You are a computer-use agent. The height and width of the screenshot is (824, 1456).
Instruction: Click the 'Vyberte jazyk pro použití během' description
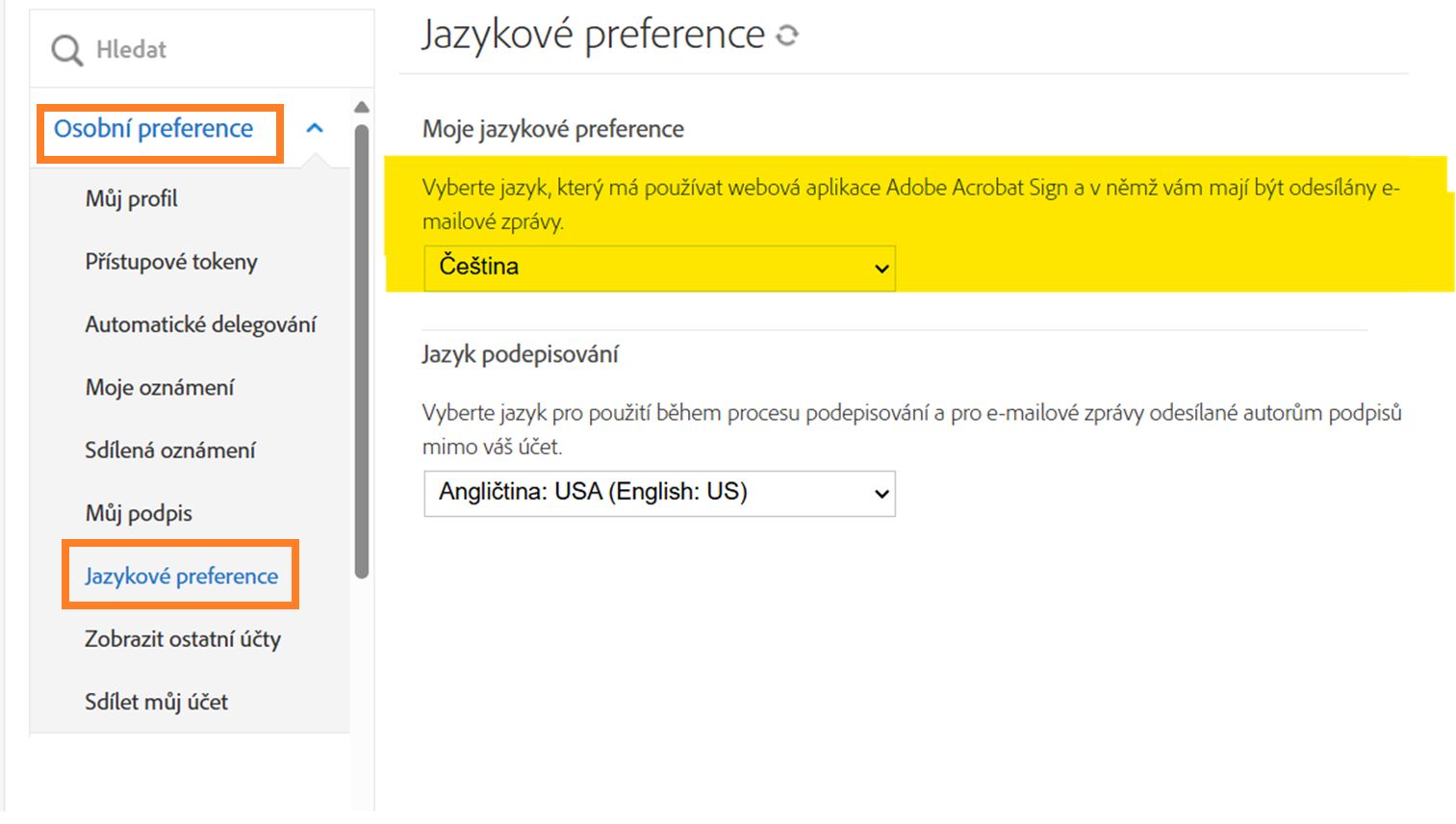tap(912, 429)
